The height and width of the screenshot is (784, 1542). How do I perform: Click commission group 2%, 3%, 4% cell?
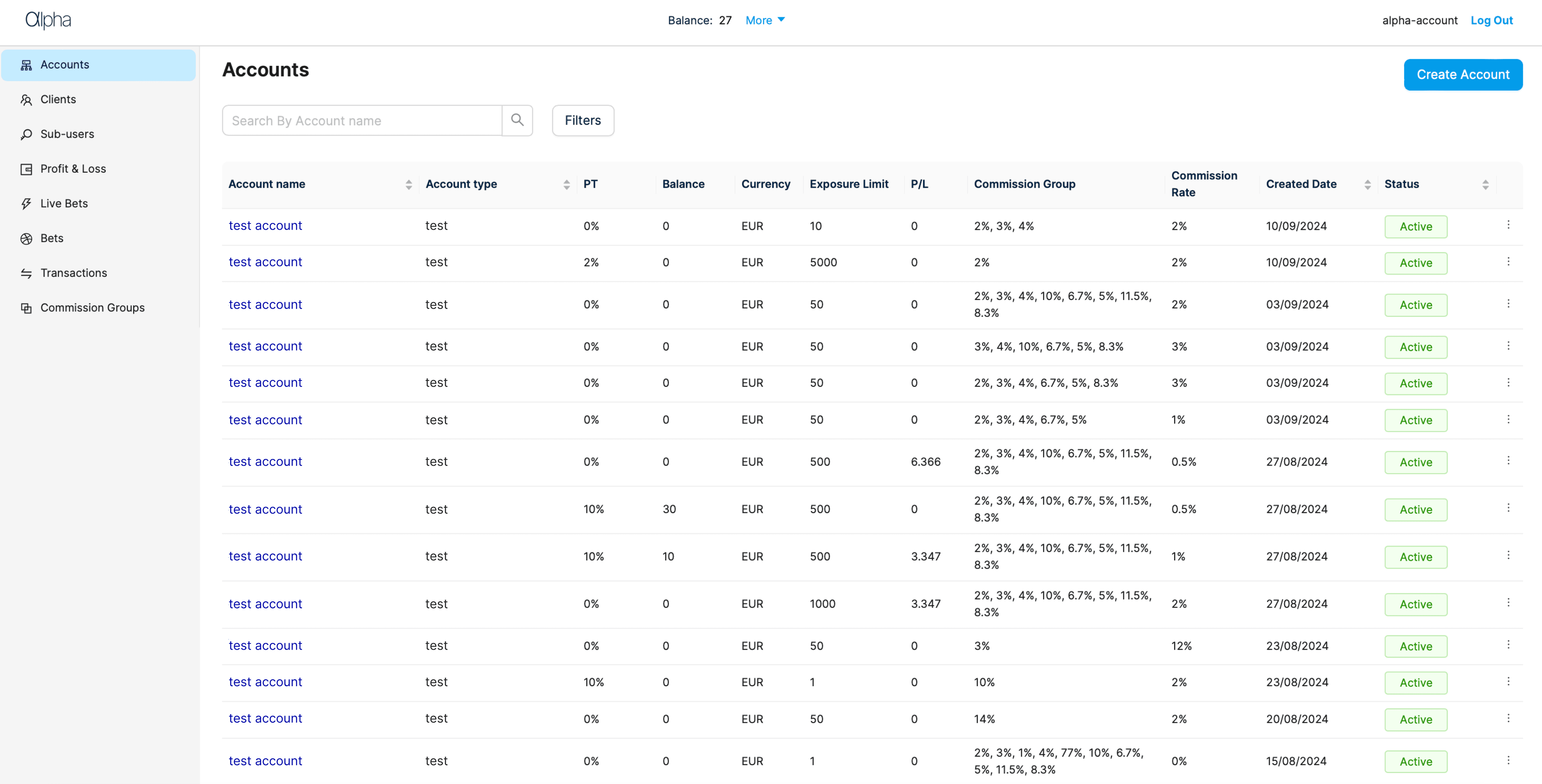click(1003, 226)
